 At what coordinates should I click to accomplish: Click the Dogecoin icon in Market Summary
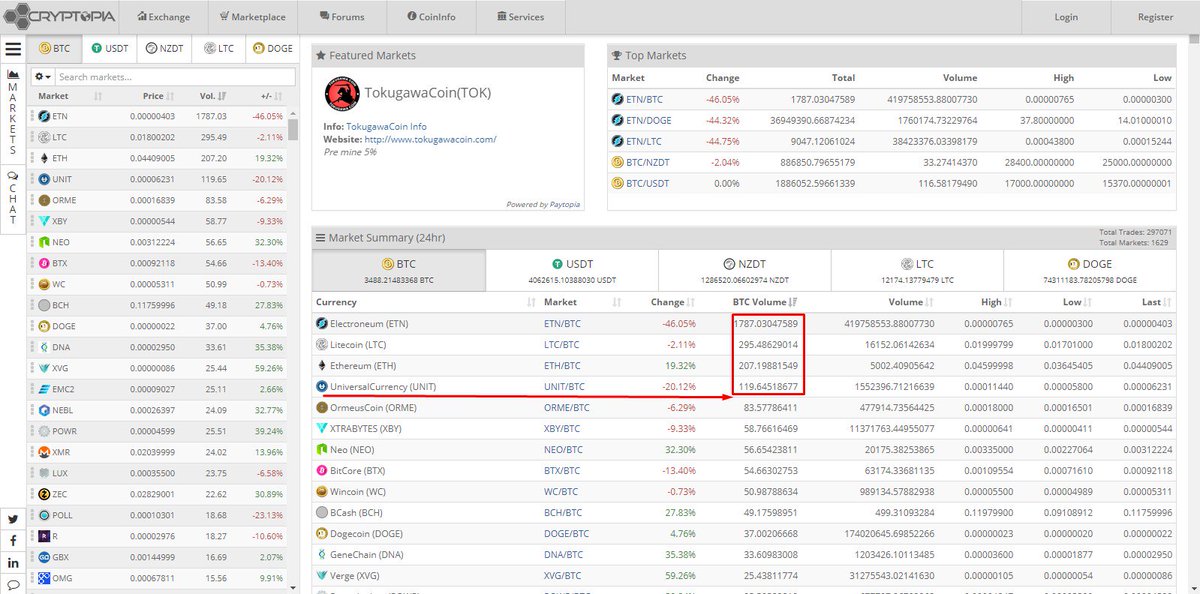pos(322,533)
